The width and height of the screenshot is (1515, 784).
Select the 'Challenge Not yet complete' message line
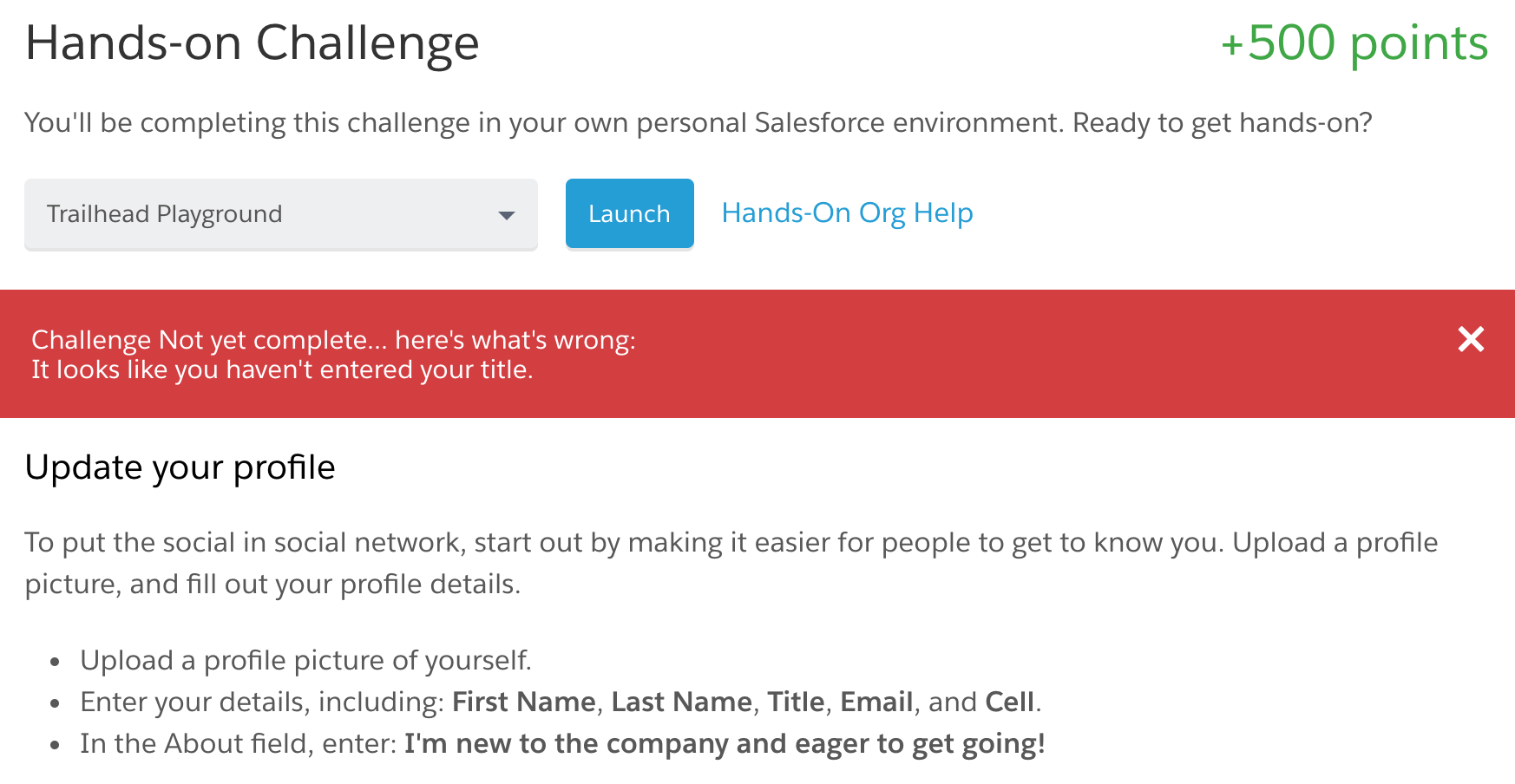[333, 340]
